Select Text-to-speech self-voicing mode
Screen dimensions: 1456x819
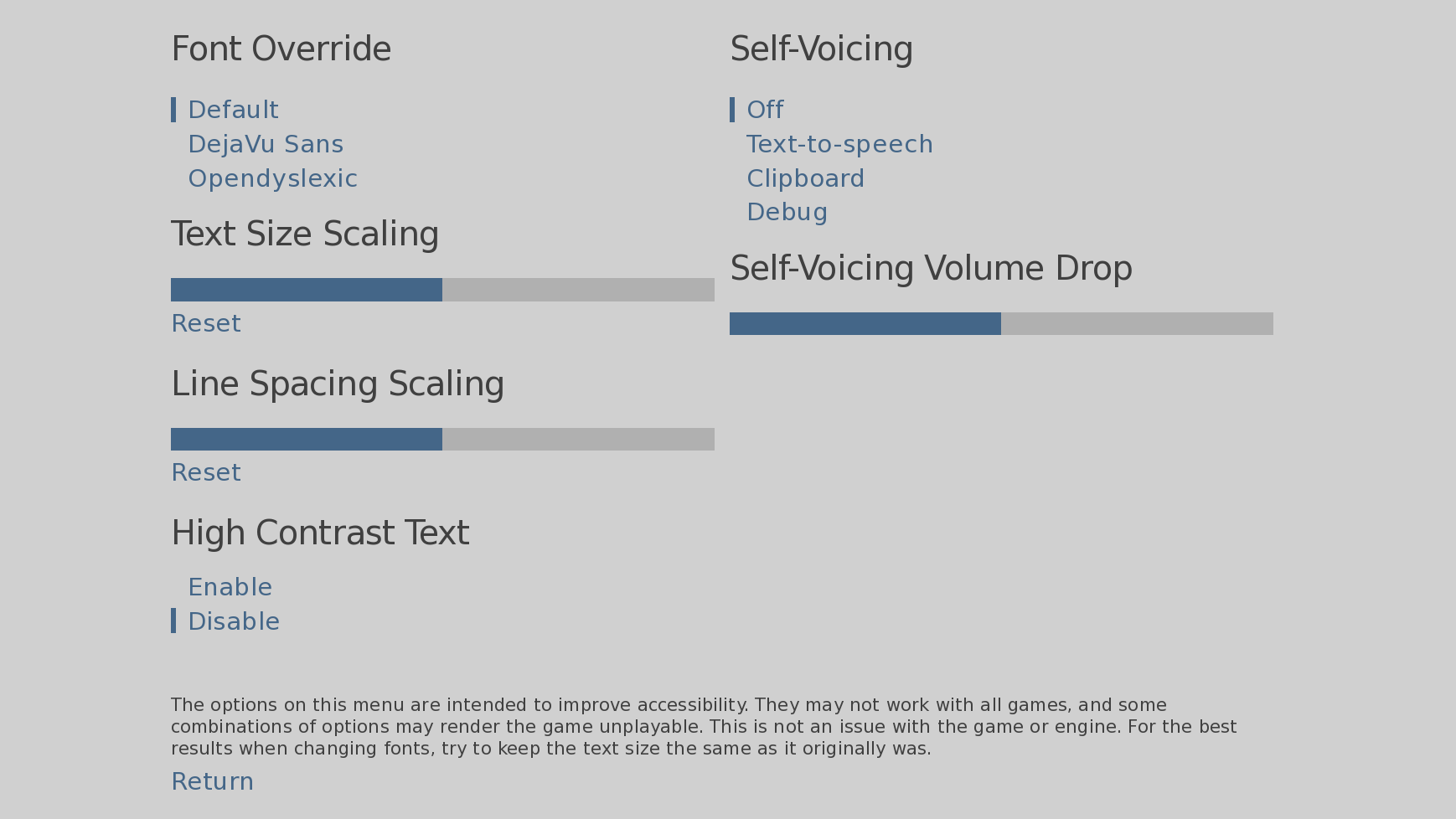[x=839, y=144]
